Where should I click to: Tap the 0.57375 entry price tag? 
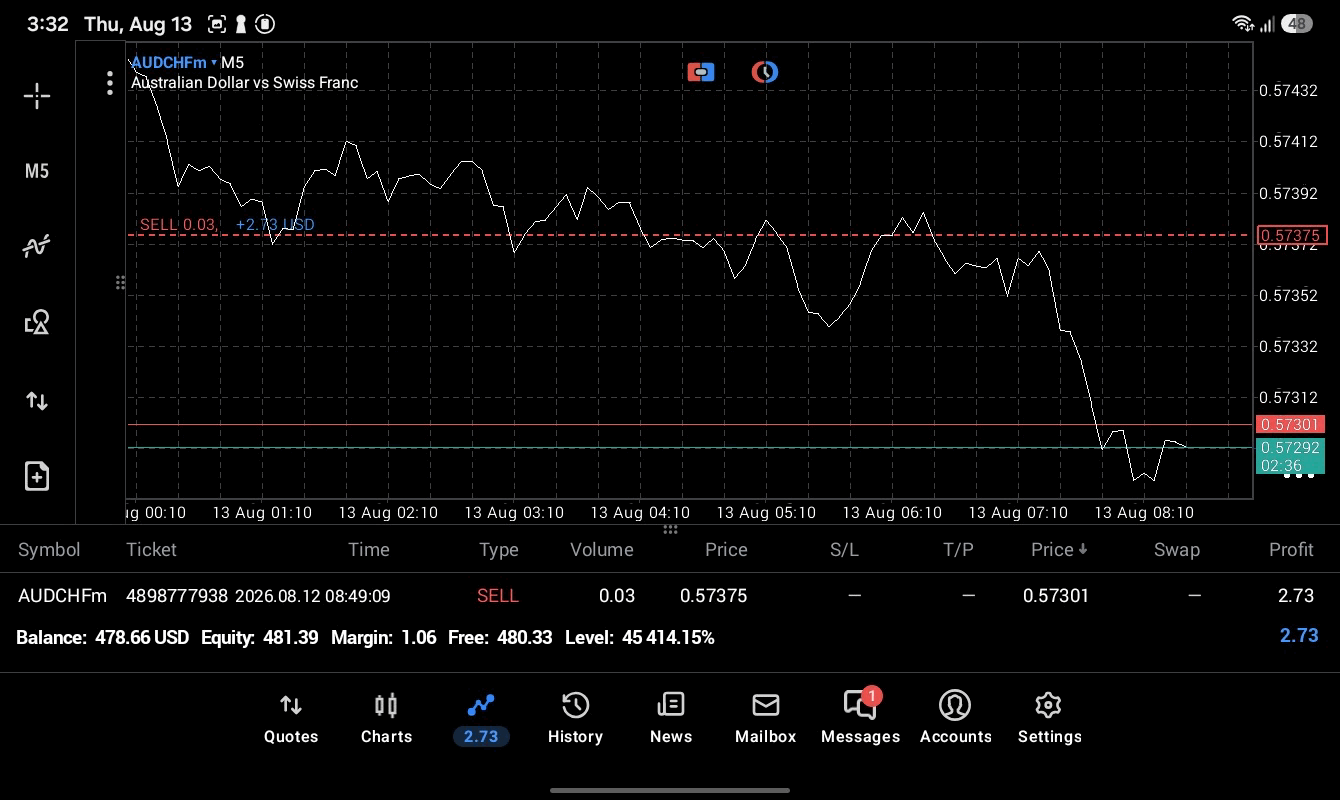pyautogui.click(x=1291, y=236)
